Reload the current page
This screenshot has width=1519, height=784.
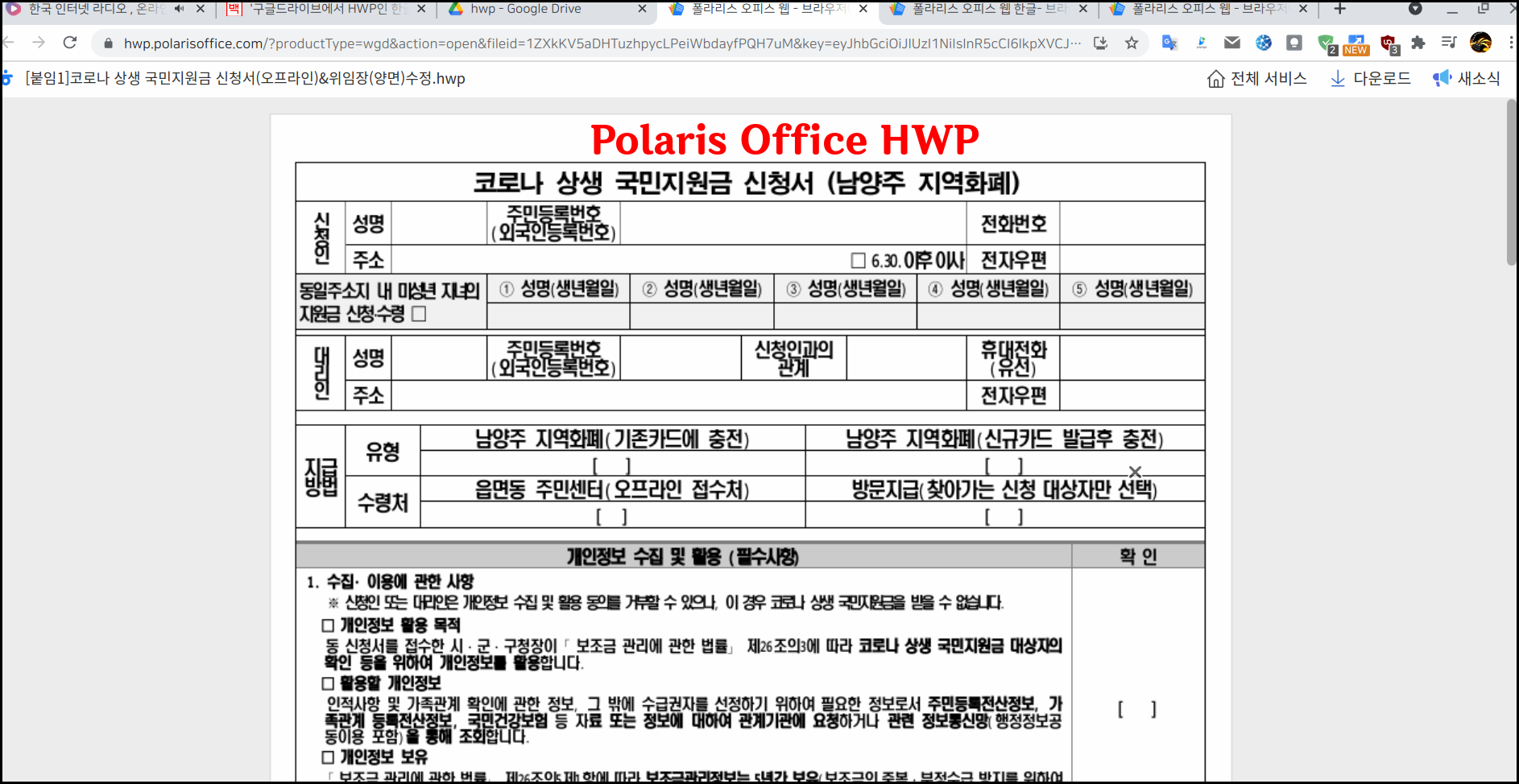[70, 43]
